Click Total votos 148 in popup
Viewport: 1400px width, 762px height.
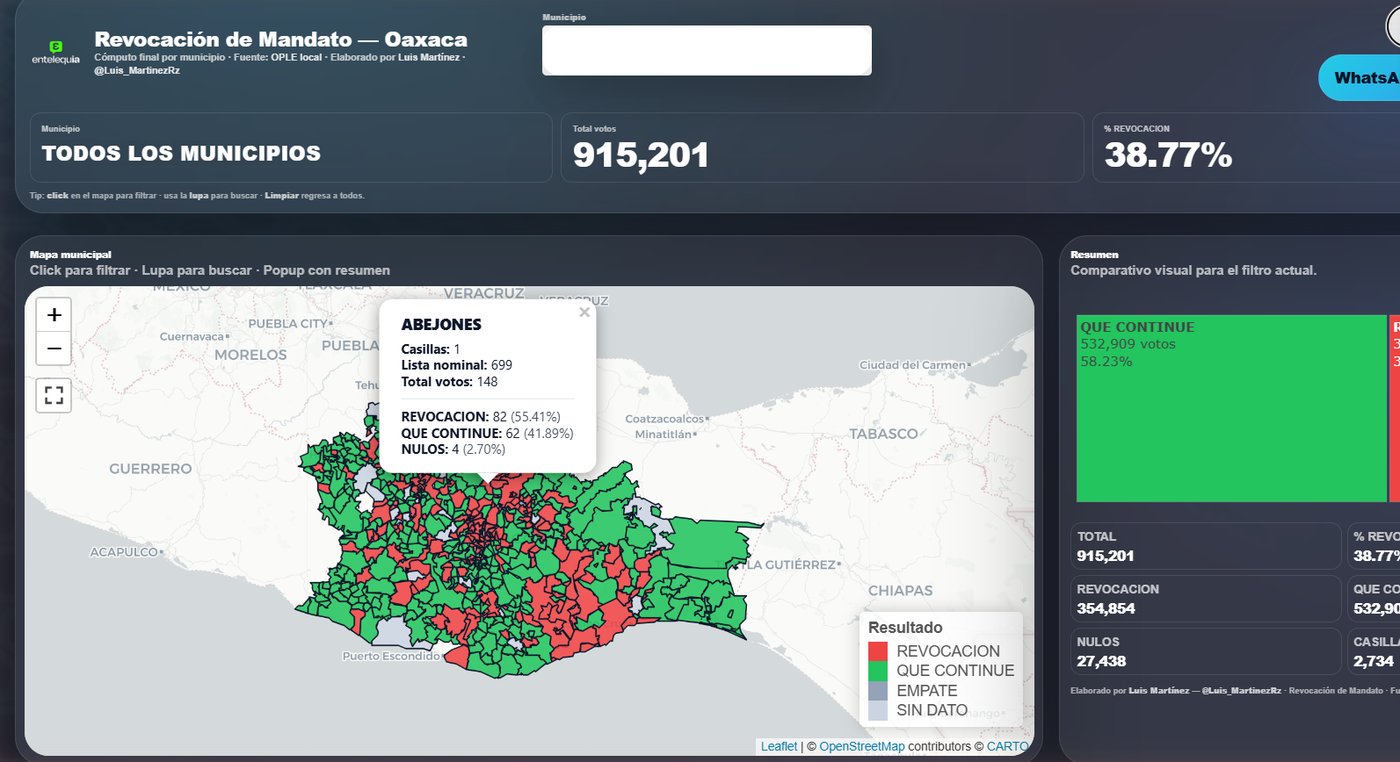(x=449, y=382)
